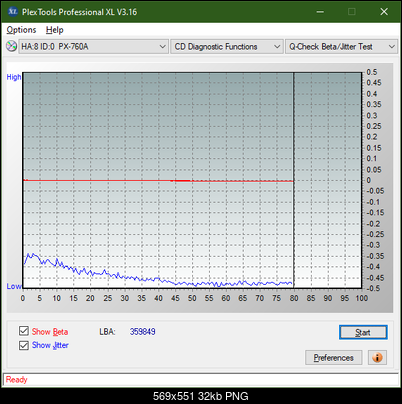Click the Low label on graph axis
This screenshot has height=404, width=402.
click(x=14, y=286)
